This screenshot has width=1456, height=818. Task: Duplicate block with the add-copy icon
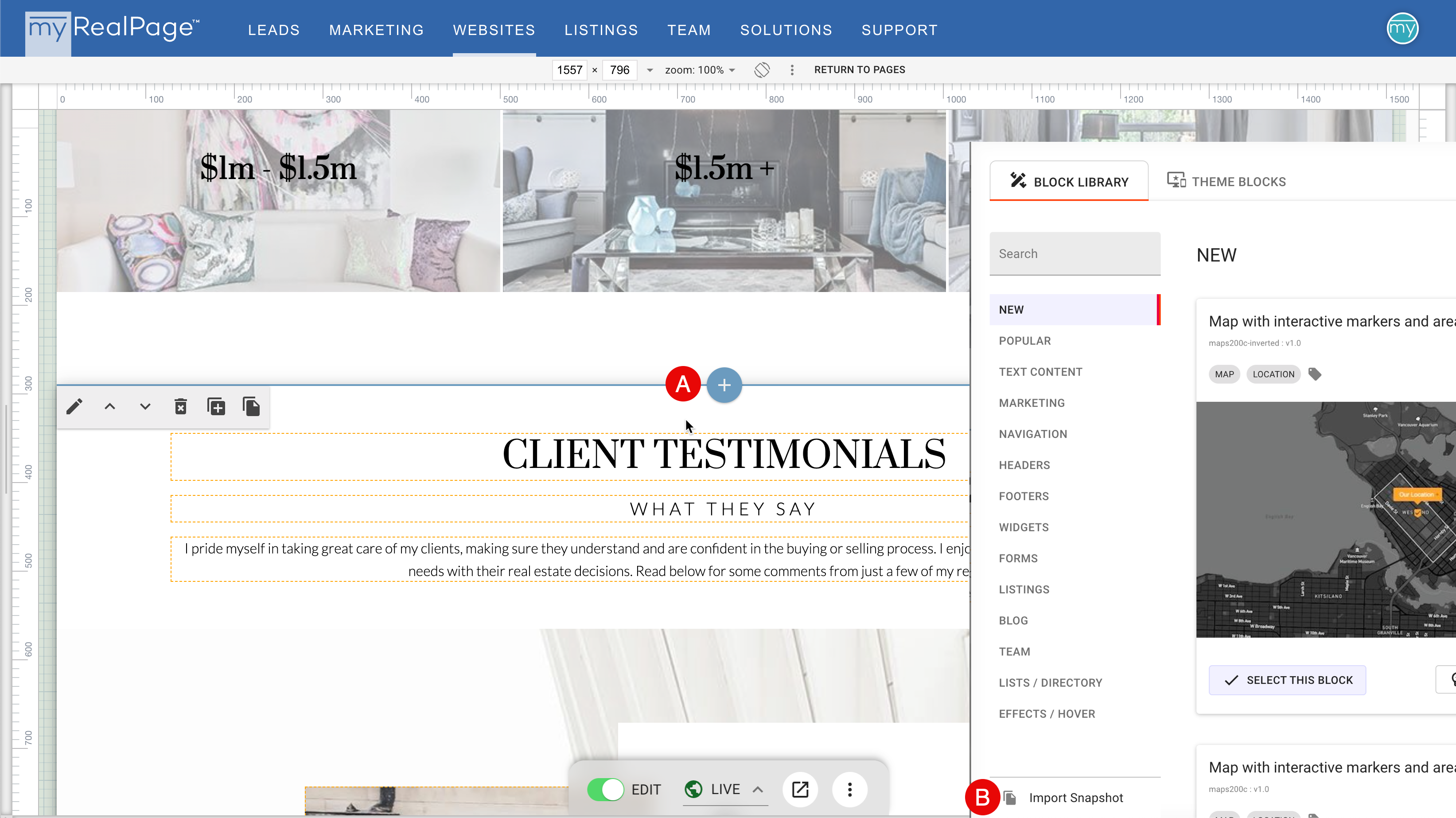(x=216, y=406)
